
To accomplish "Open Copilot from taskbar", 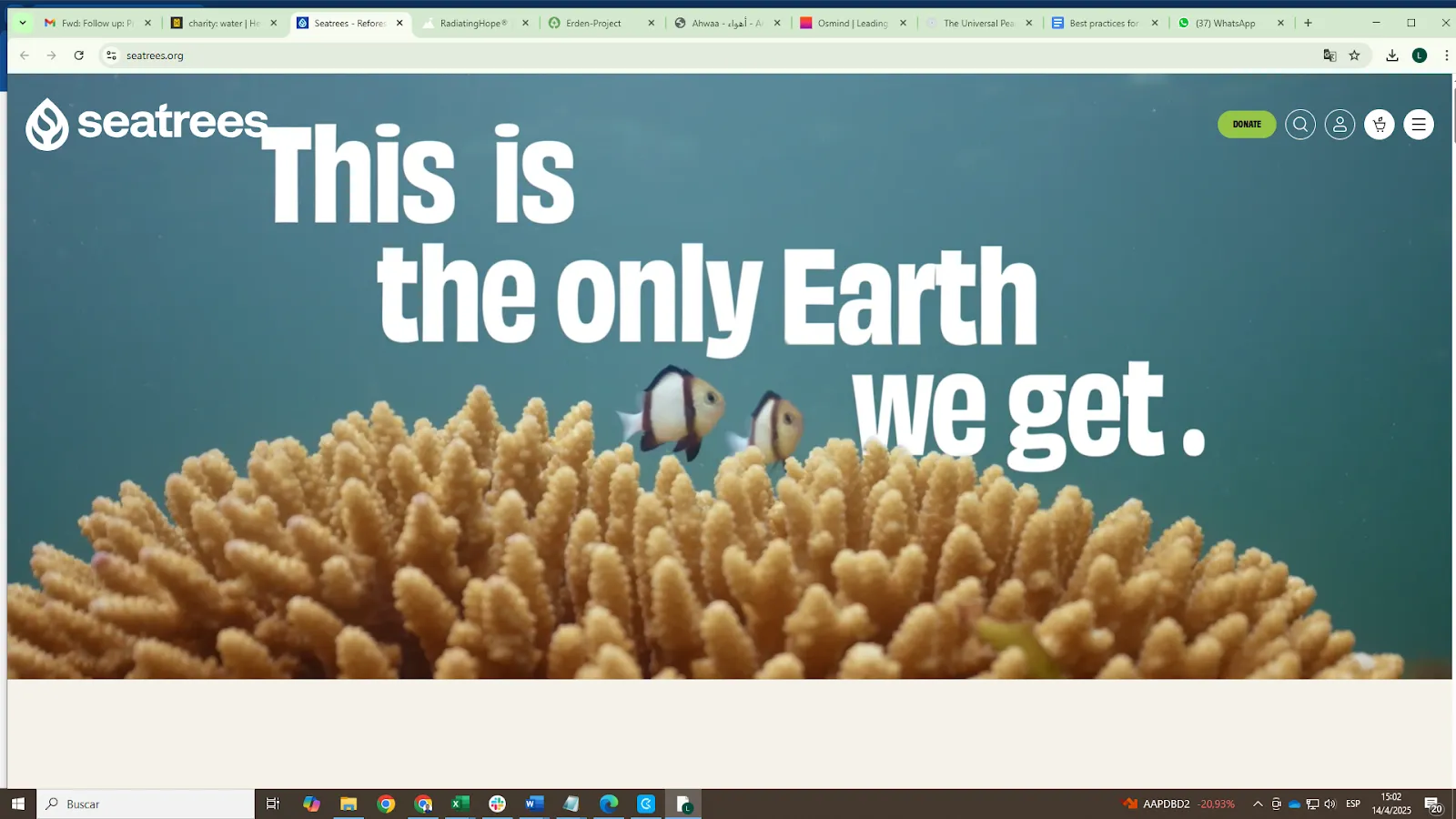I will coord(311,804).
